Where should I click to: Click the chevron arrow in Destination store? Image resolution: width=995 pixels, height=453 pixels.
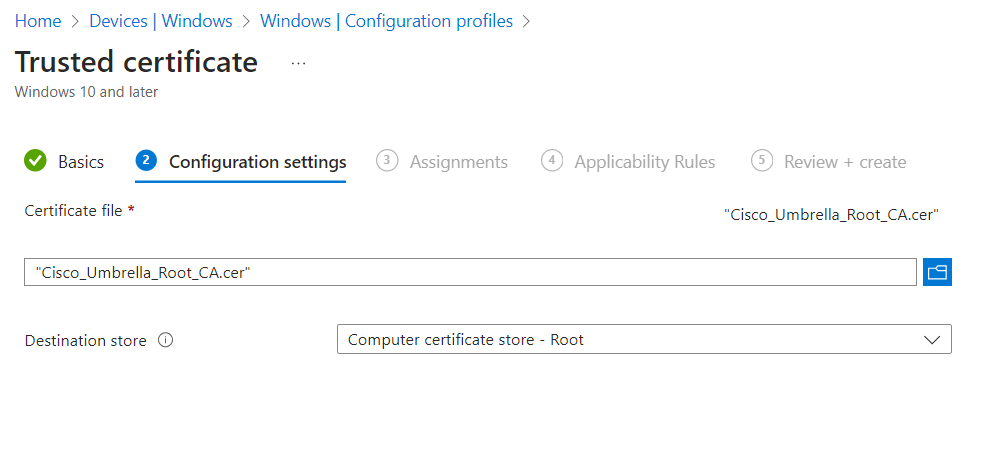(932, 340)
